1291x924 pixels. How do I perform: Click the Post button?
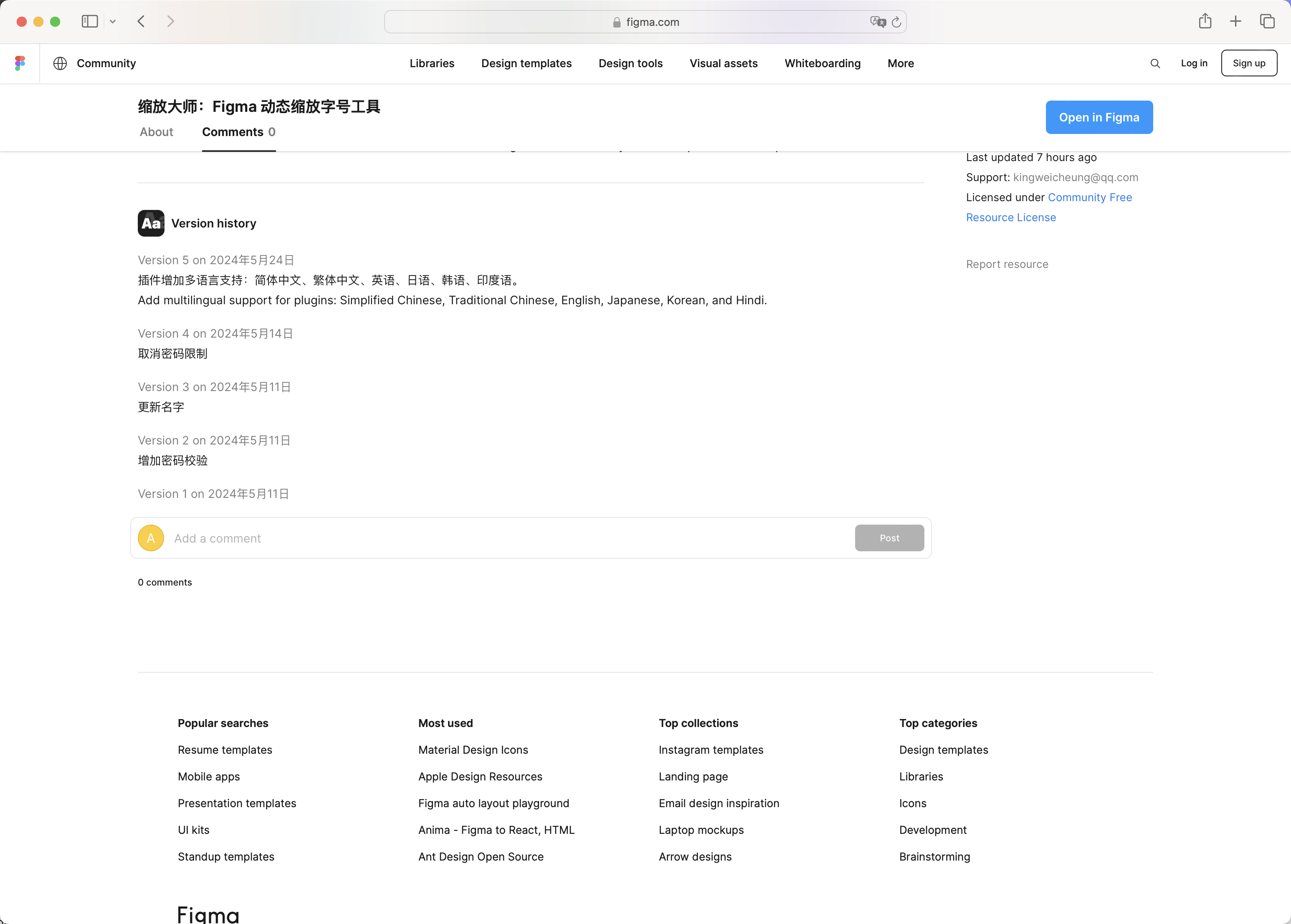click(x=889, y=538)
